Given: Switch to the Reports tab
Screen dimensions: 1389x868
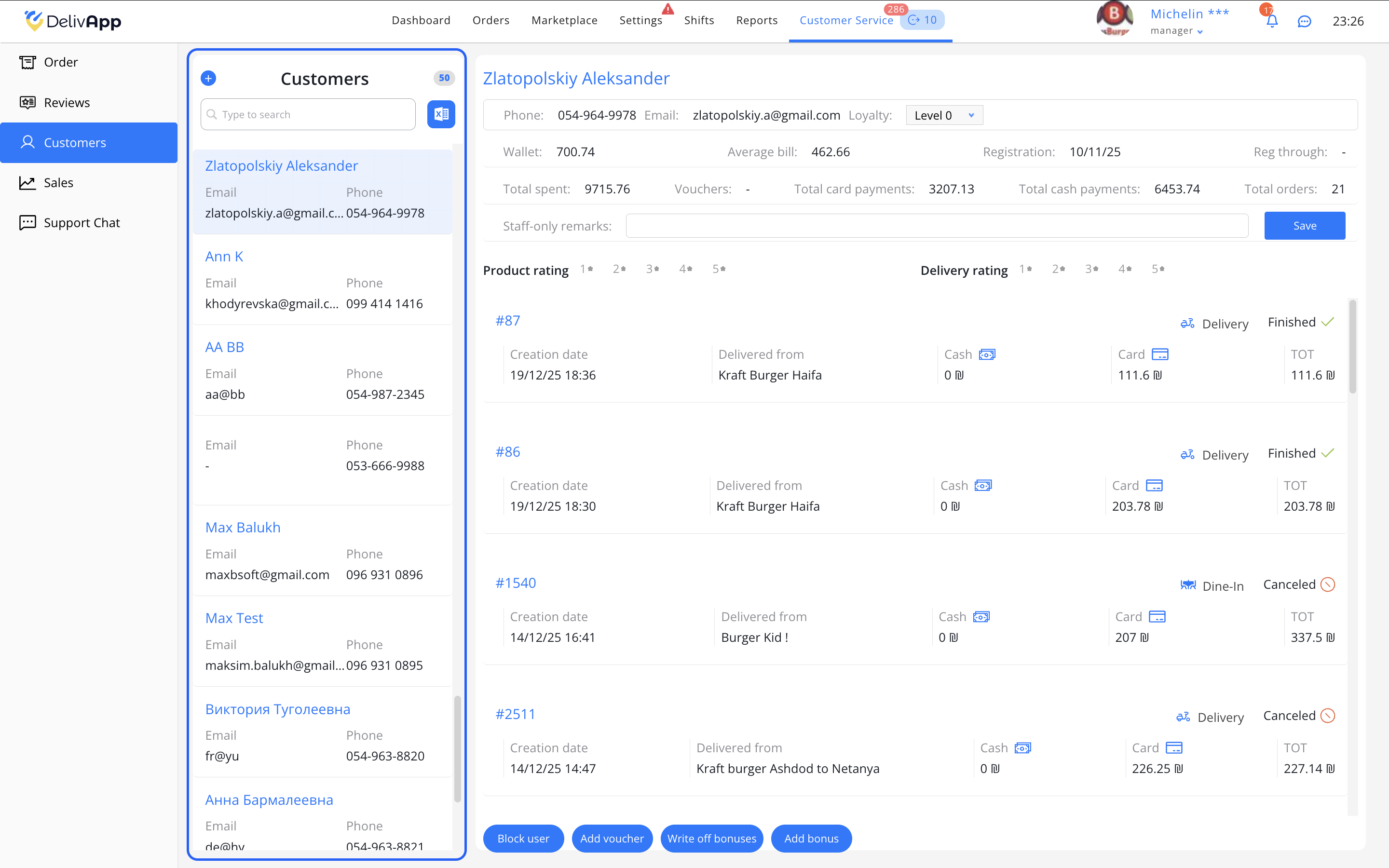Looking at the screenshot, I should tap(757, 21).
